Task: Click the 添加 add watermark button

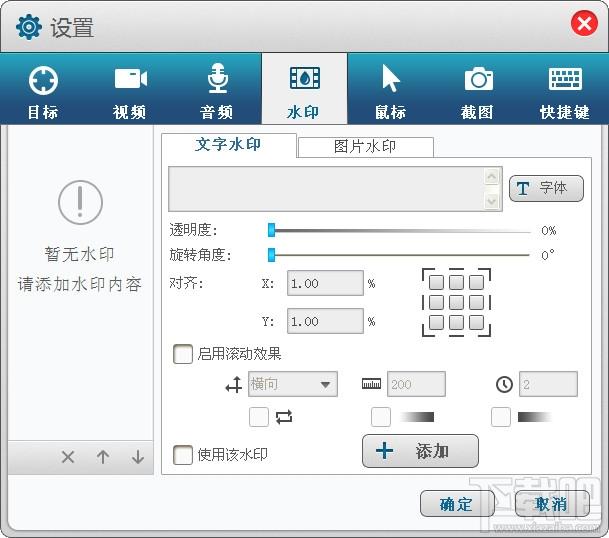Action: pyautogui.click(x=420, y=451)
